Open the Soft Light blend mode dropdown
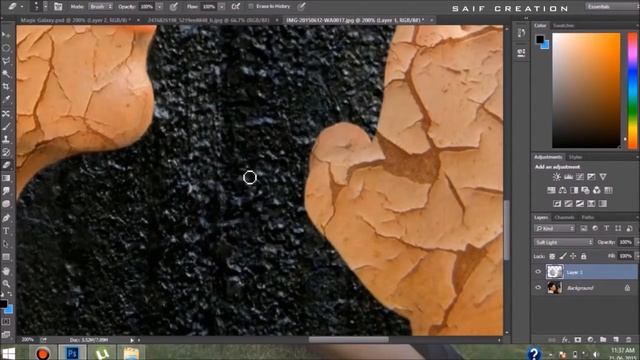The width and height of the screenshot is (640, 360). pyautogui.click(x=564, y=242)
